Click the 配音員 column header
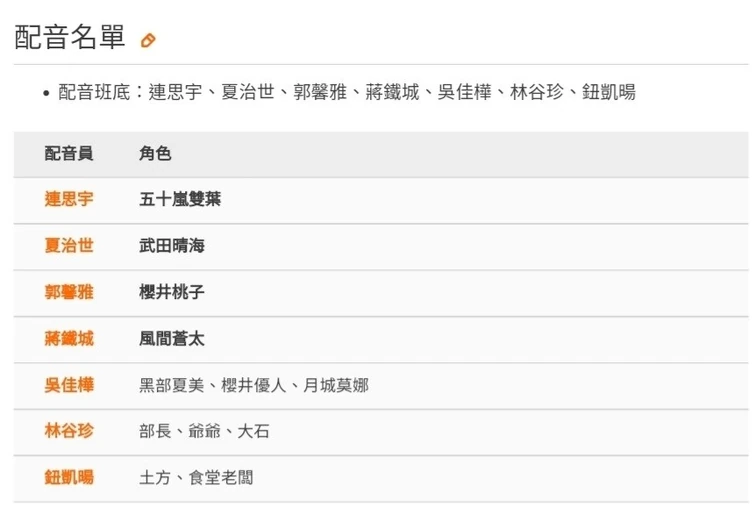The image size is (755, 514). [x=69, y=153]
